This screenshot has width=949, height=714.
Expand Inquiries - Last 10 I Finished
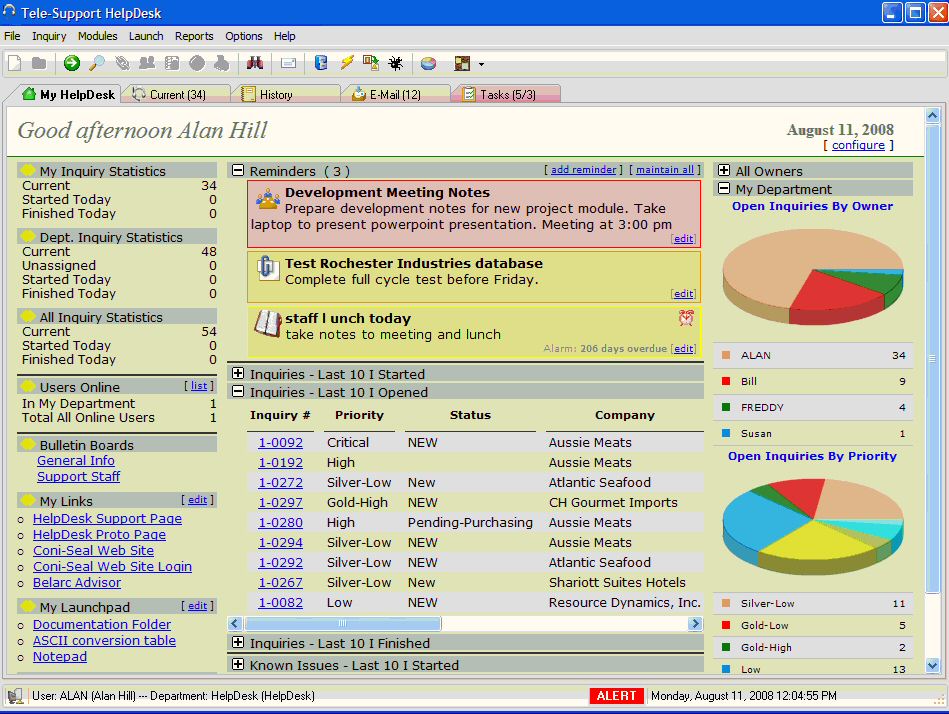coord(238,643)
